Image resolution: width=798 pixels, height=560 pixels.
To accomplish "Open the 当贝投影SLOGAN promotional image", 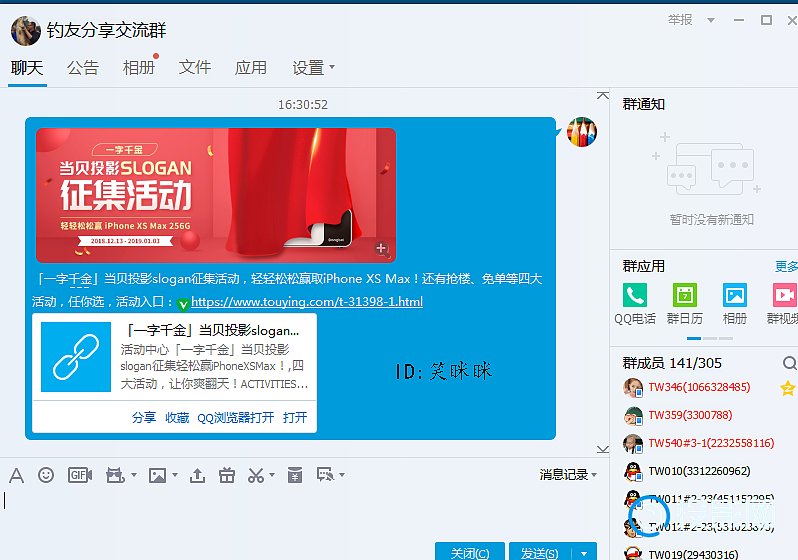I will 216,195.
